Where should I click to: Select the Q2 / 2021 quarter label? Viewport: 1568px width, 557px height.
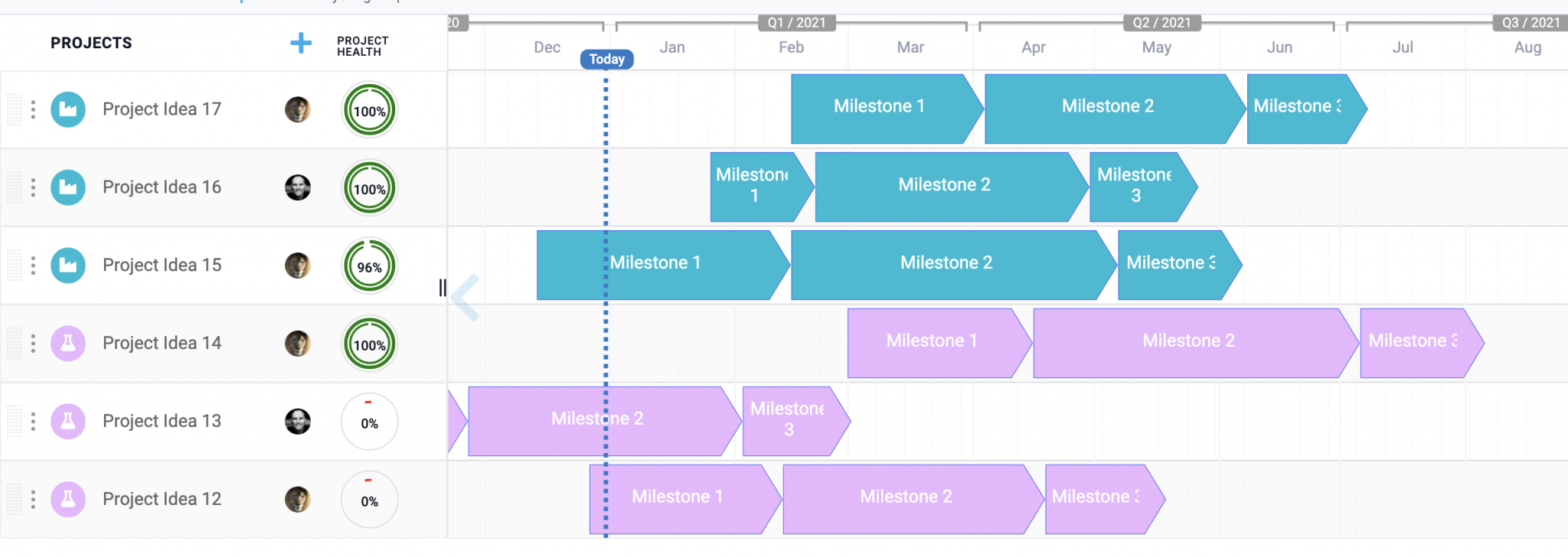coord(1161,22)
